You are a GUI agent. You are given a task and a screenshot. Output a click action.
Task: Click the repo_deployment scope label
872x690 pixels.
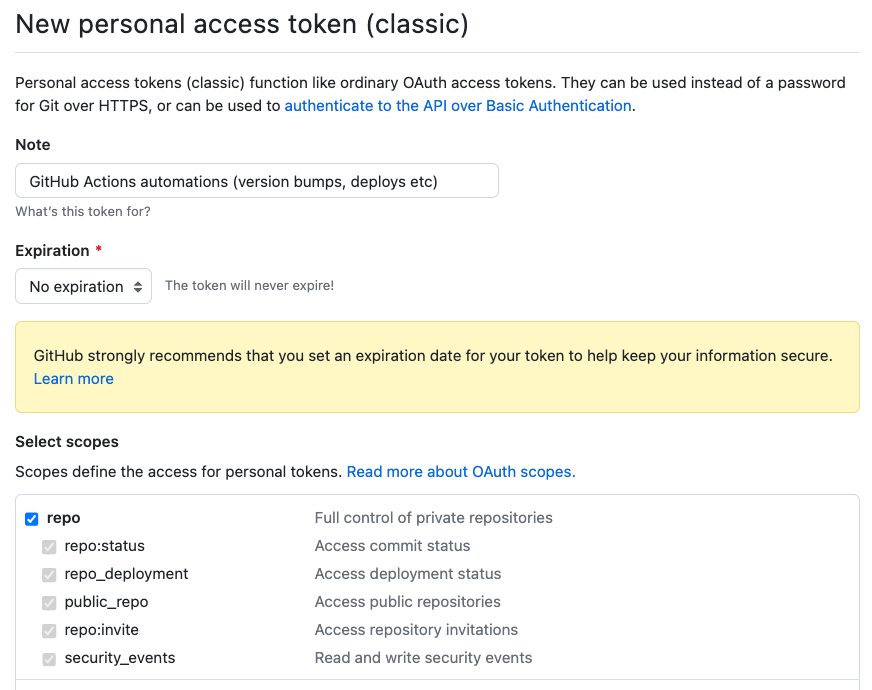126,574
